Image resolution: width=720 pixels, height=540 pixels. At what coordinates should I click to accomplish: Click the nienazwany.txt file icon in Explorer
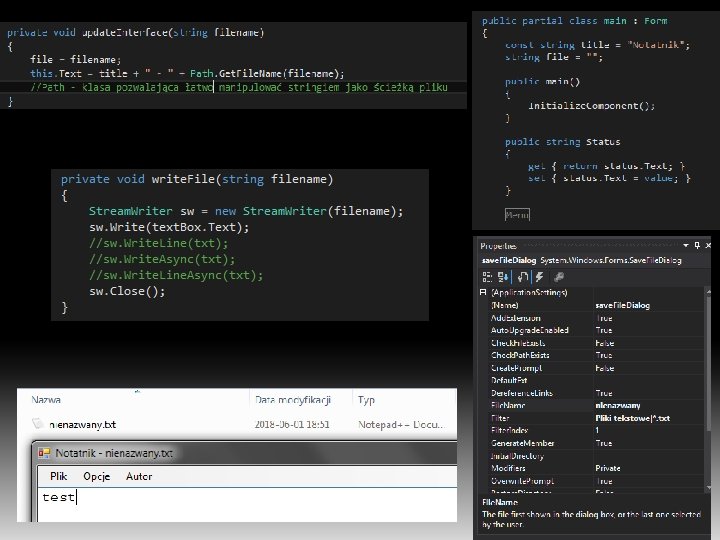click(x=38, y=423)
